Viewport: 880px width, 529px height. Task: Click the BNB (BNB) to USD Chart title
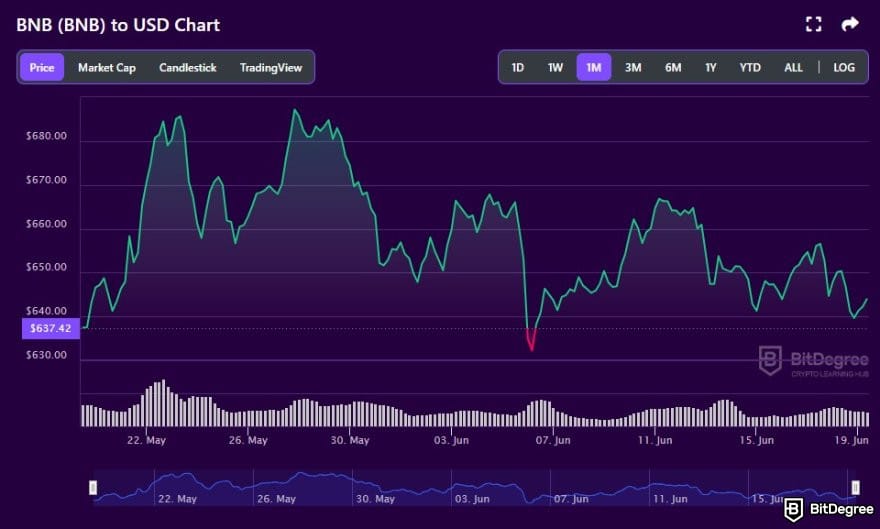click(118, 25)
